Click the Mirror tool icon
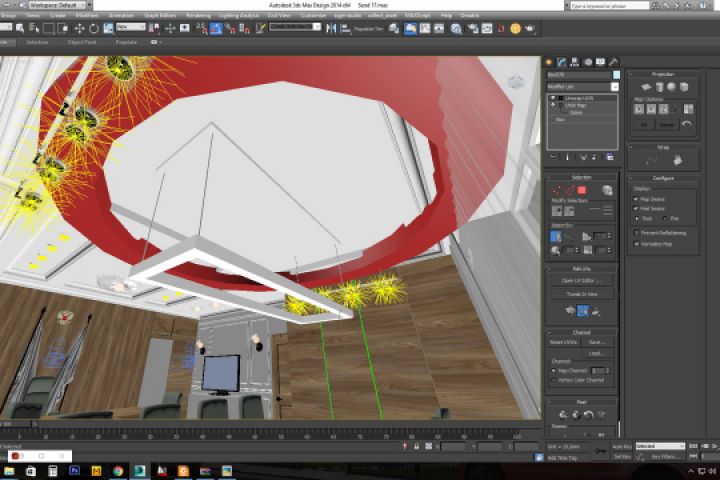720x480 pixels. (x=331, y=28)
